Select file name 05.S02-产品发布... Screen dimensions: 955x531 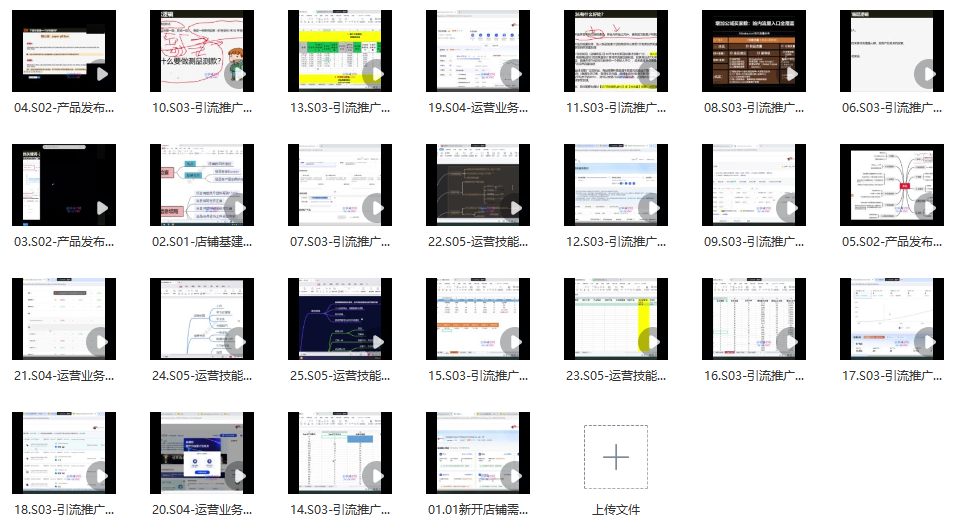pyautogui.click(x=892, y=242)
